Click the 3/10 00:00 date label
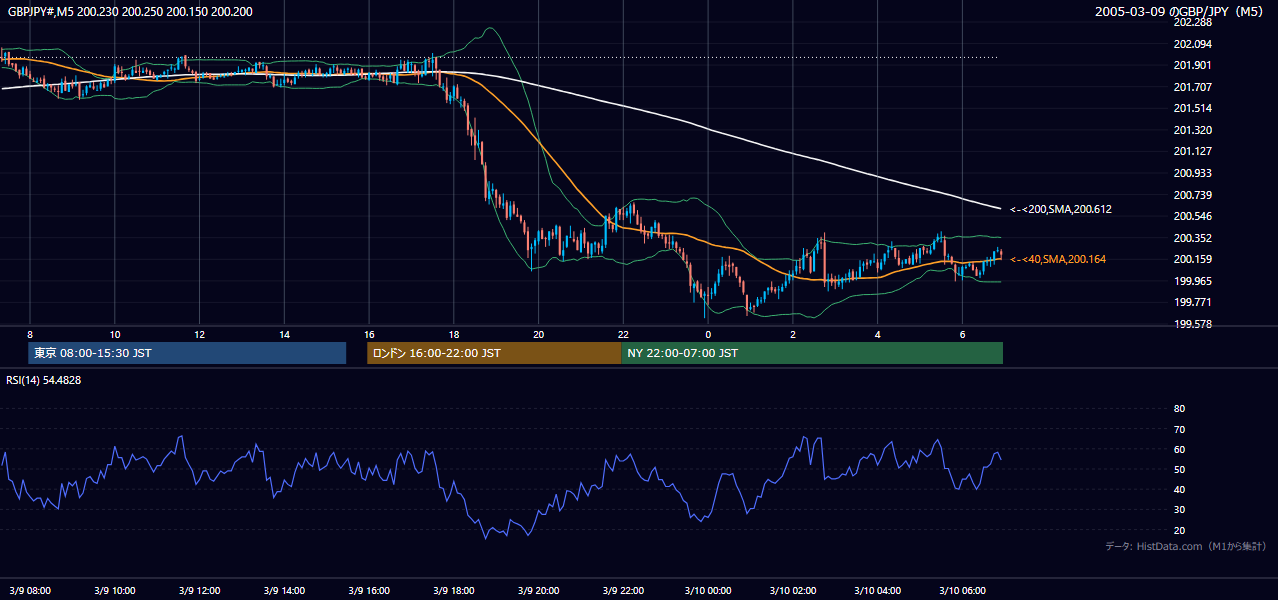Screen dimensions: 1278x600 point(707,590)
